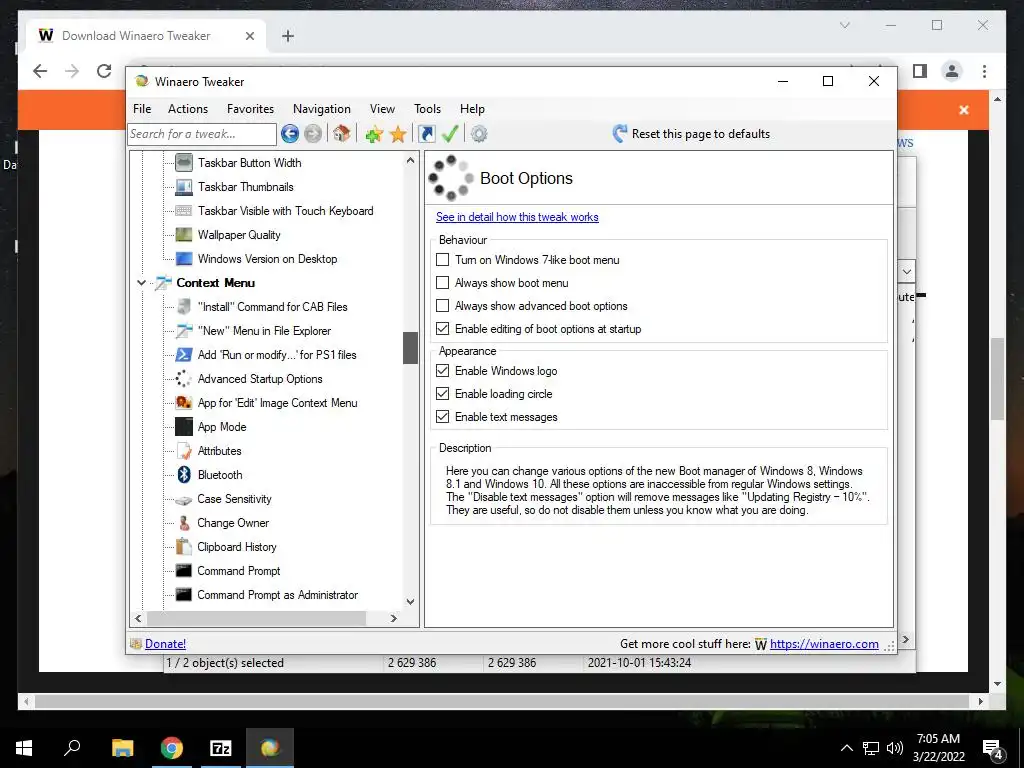Image resolution: width=1024 pixels, height=768 pixels.
Task: Uncheck Enable text messages
Action: click(443, 416)
